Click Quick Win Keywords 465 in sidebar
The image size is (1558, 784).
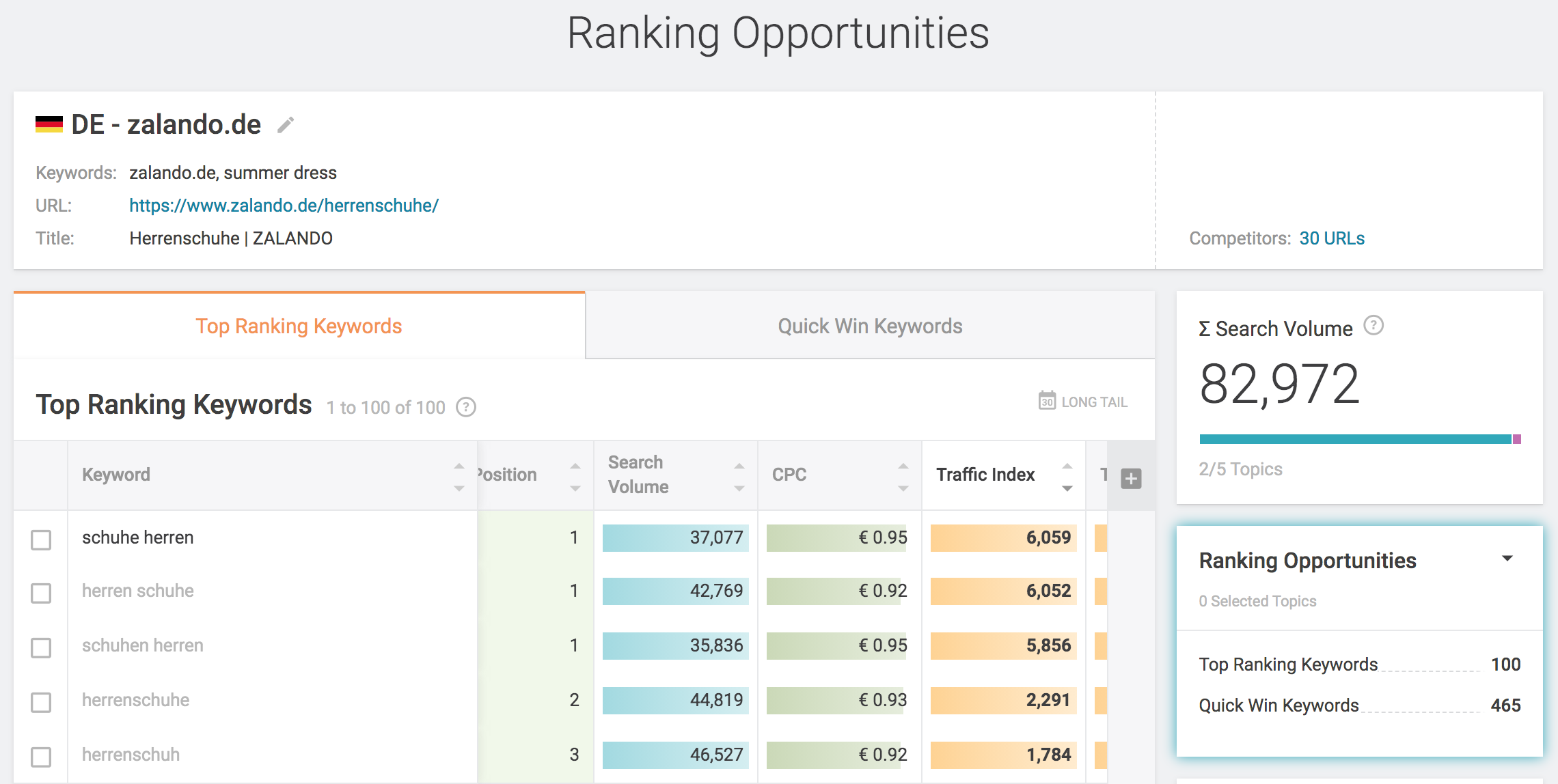(x=1359, y=705)
